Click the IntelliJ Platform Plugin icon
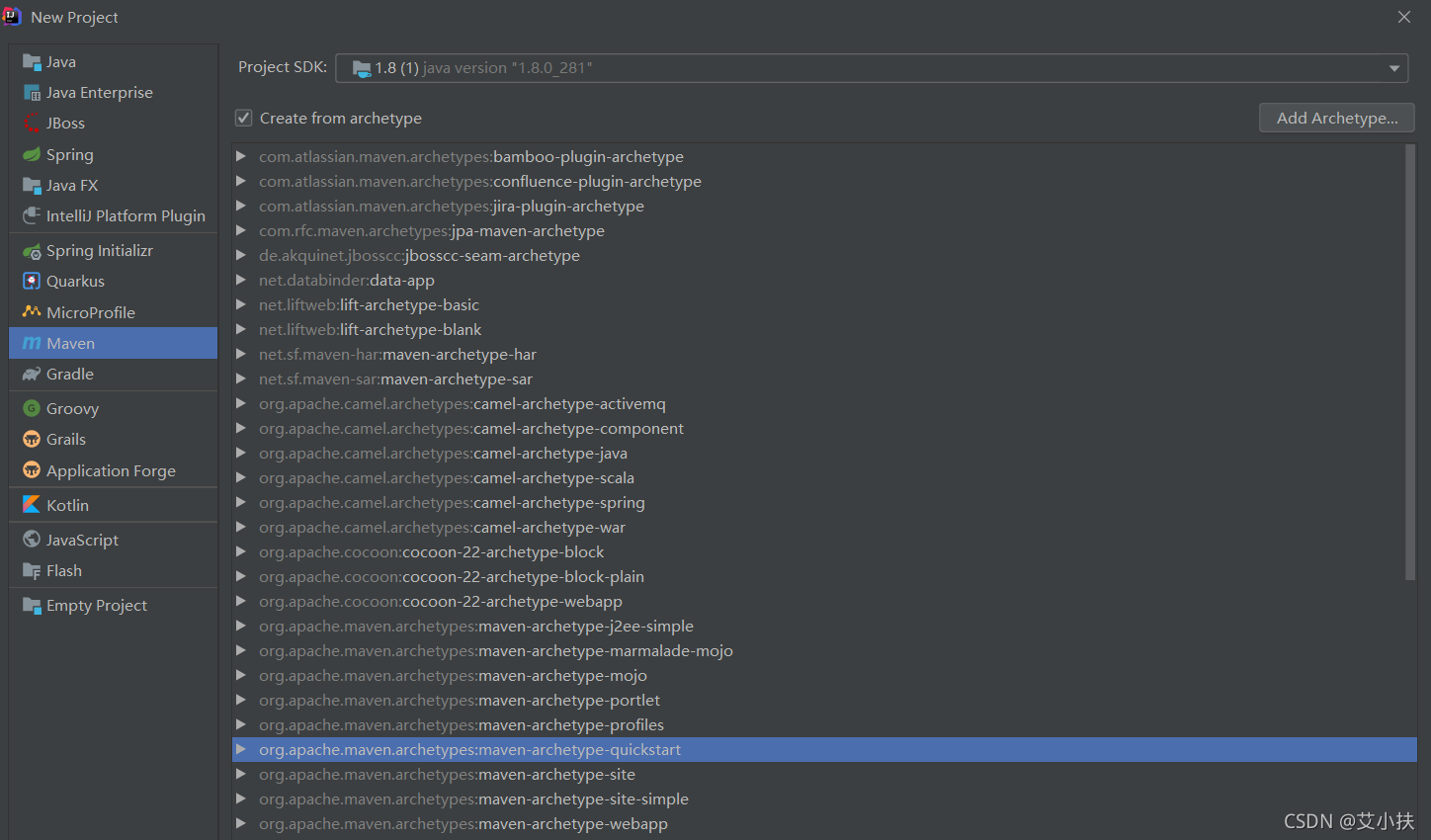 click(x=32, y=216)
